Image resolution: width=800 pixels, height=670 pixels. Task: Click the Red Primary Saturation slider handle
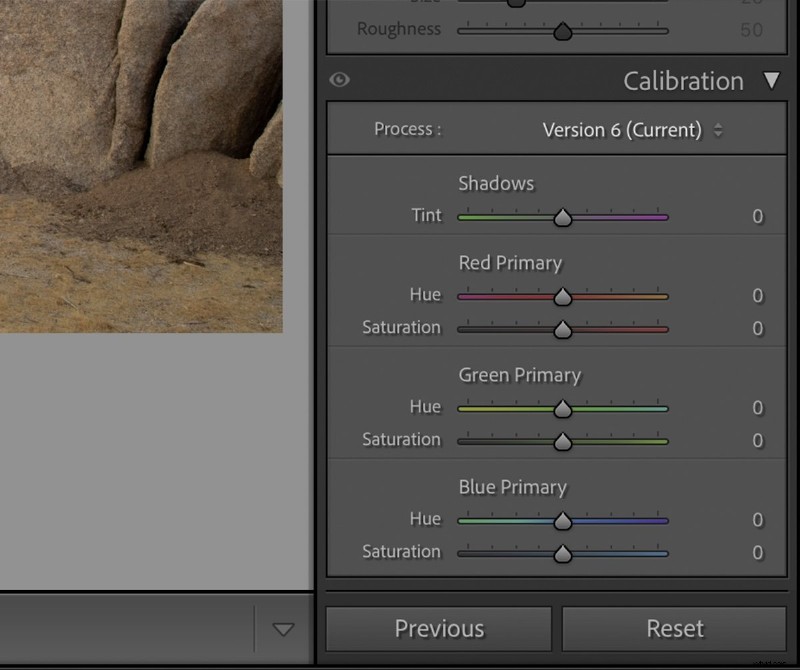tap(563, 329)
